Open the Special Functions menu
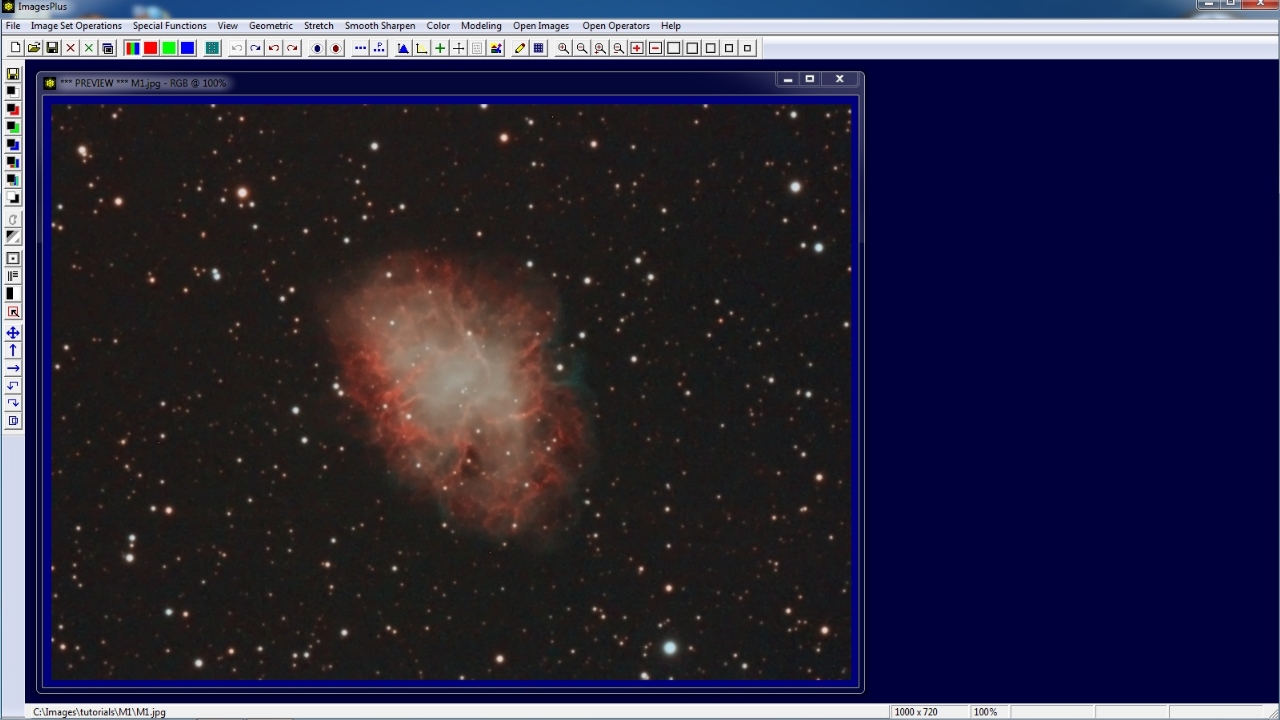Image resolution: width=1280 pixels, height=720 pixels. [170, 26]
